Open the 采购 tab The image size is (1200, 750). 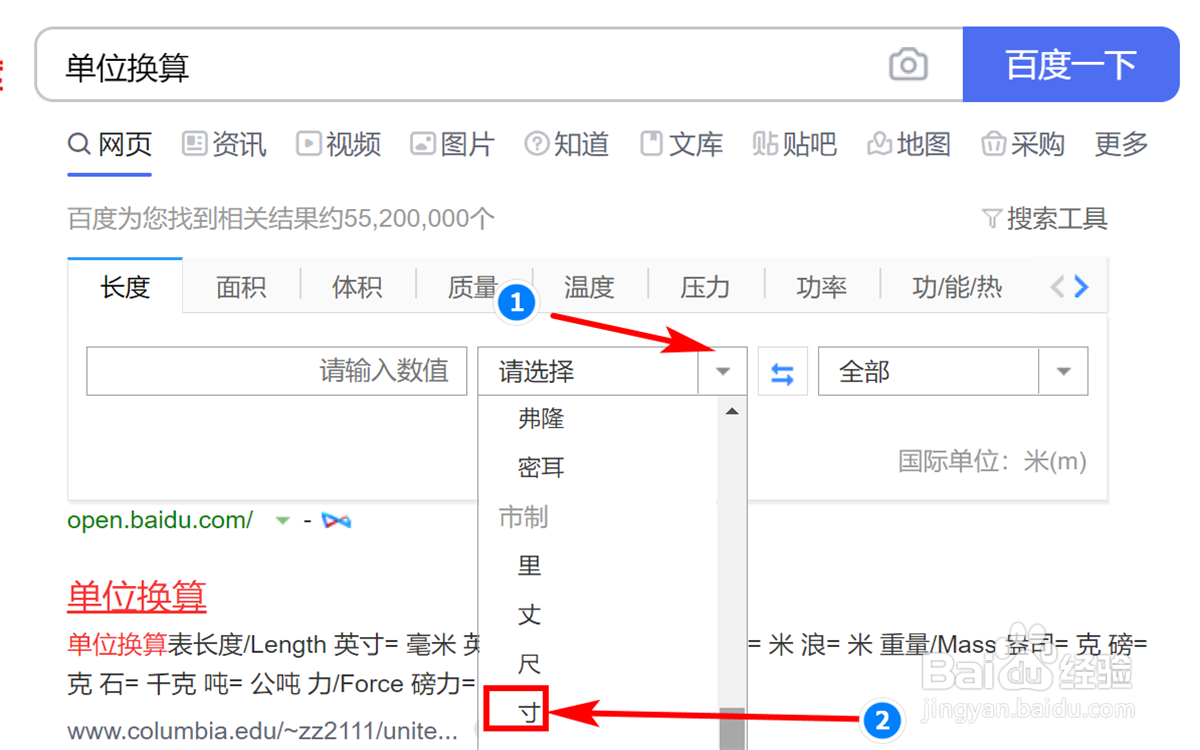pos(1023,145)
